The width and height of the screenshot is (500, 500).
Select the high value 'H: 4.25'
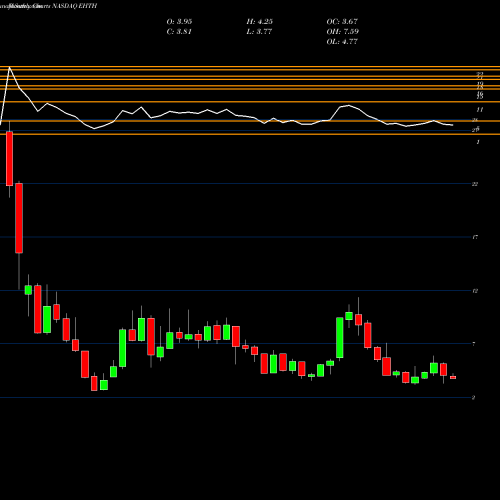(260, 22)
